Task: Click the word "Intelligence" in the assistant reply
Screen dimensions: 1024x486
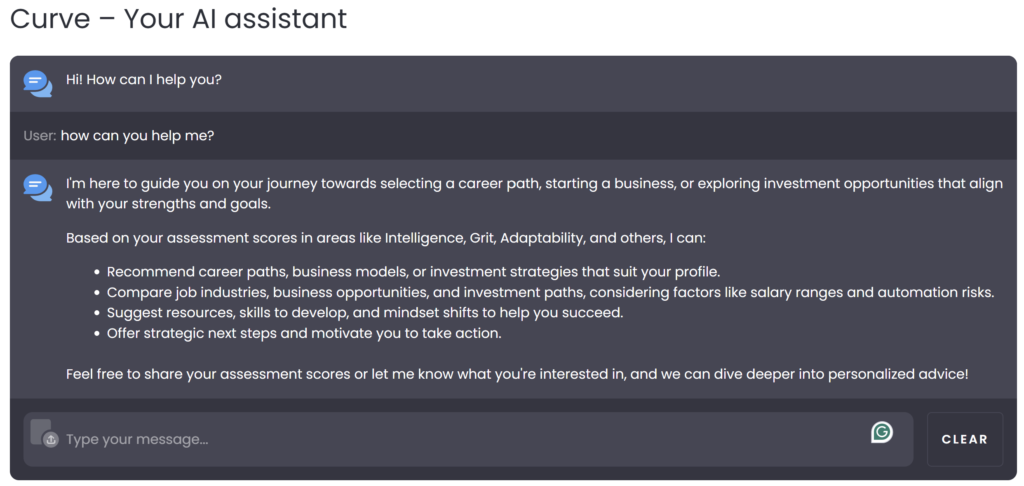Action: click(424, 238)
